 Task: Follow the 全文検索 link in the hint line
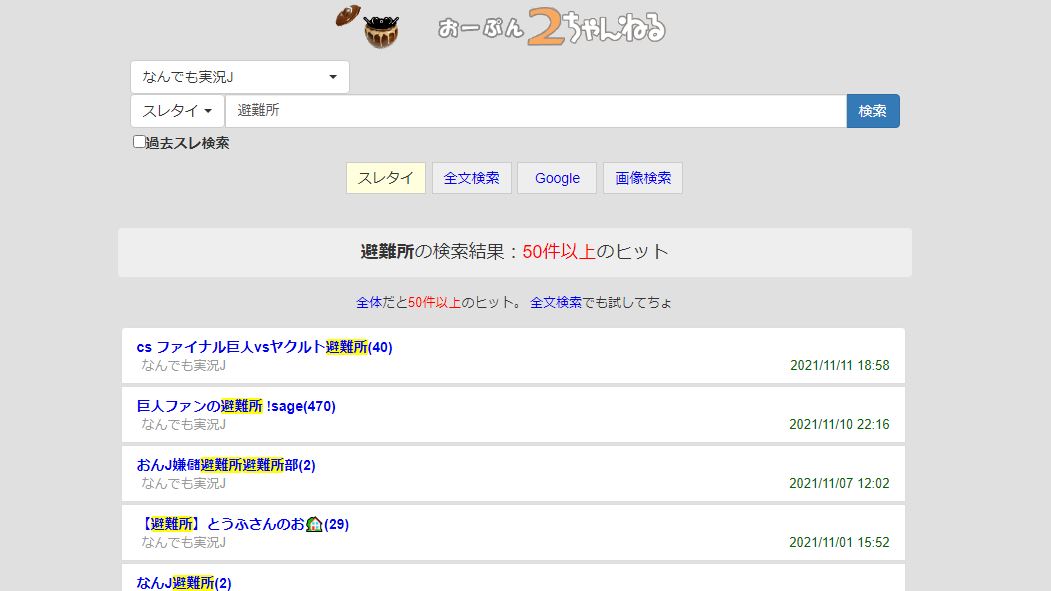[556, 303]
